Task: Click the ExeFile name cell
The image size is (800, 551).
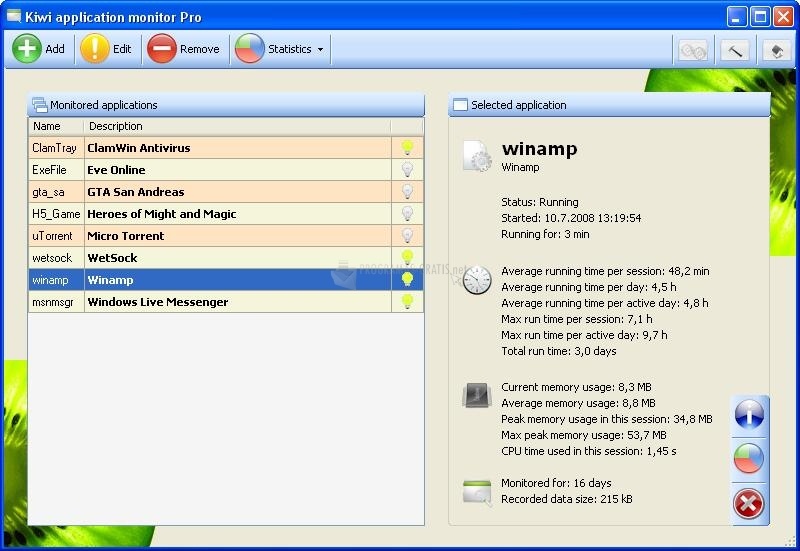Action: (x=56, y=170)
